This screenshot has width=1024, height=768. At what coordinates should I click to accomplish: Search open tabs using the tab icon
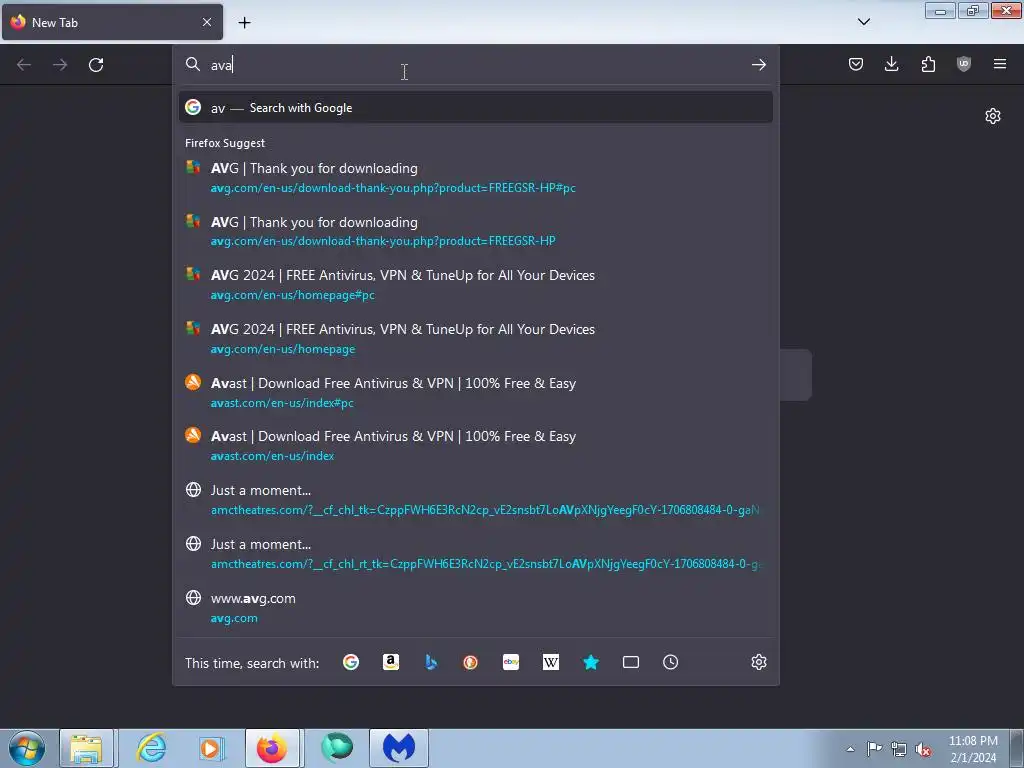tap(631, 662)
